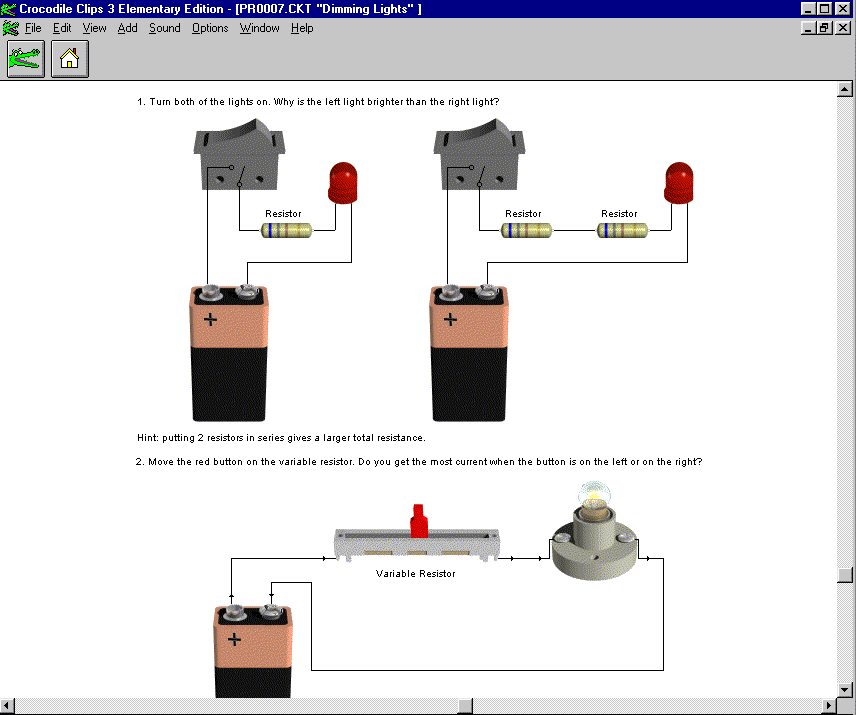
Task: Click the question 2 instruction text
Action: pos(419,462)
